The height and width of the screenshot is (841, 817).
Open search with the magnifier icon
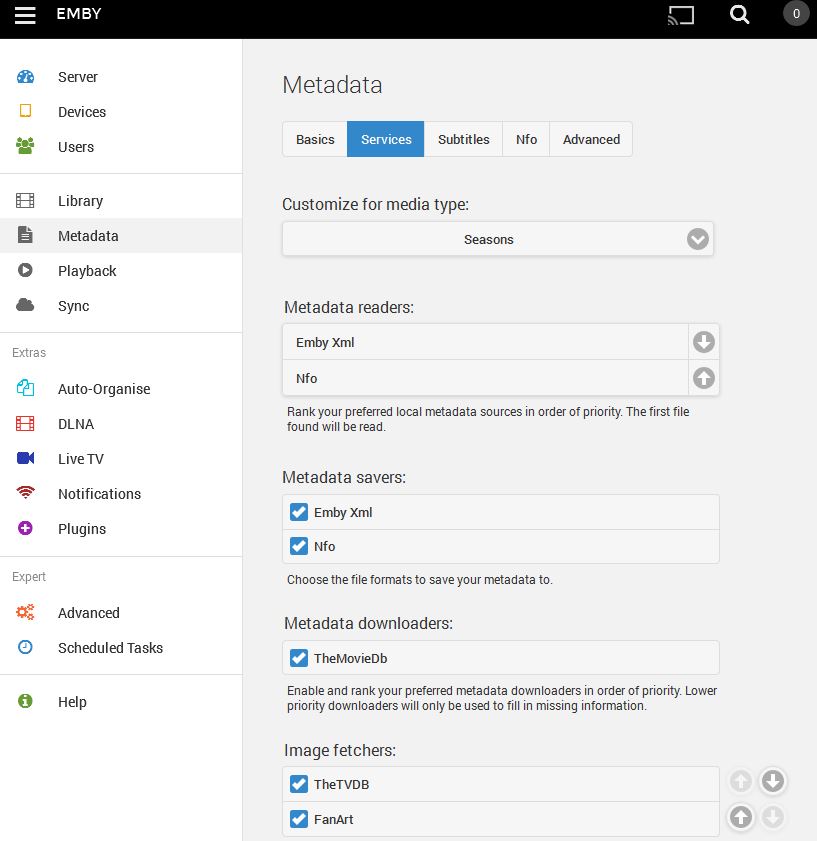[x=739, y=15]
